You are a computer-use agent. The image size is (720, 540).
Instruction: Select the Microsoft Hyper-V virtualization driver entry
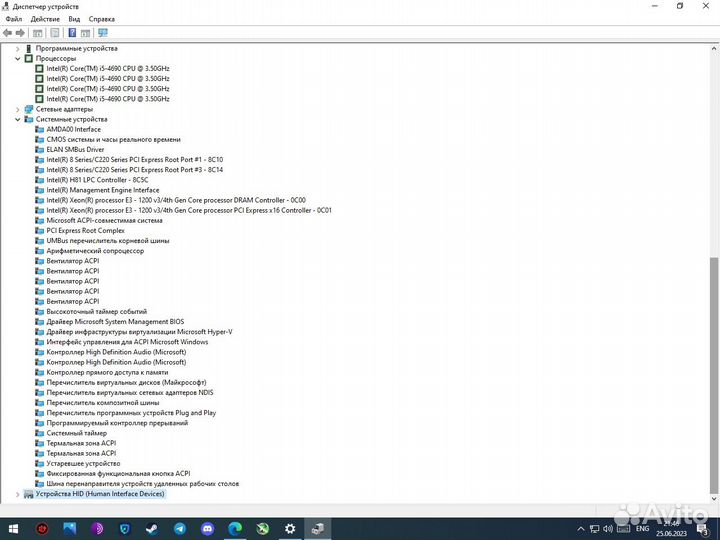139,332
